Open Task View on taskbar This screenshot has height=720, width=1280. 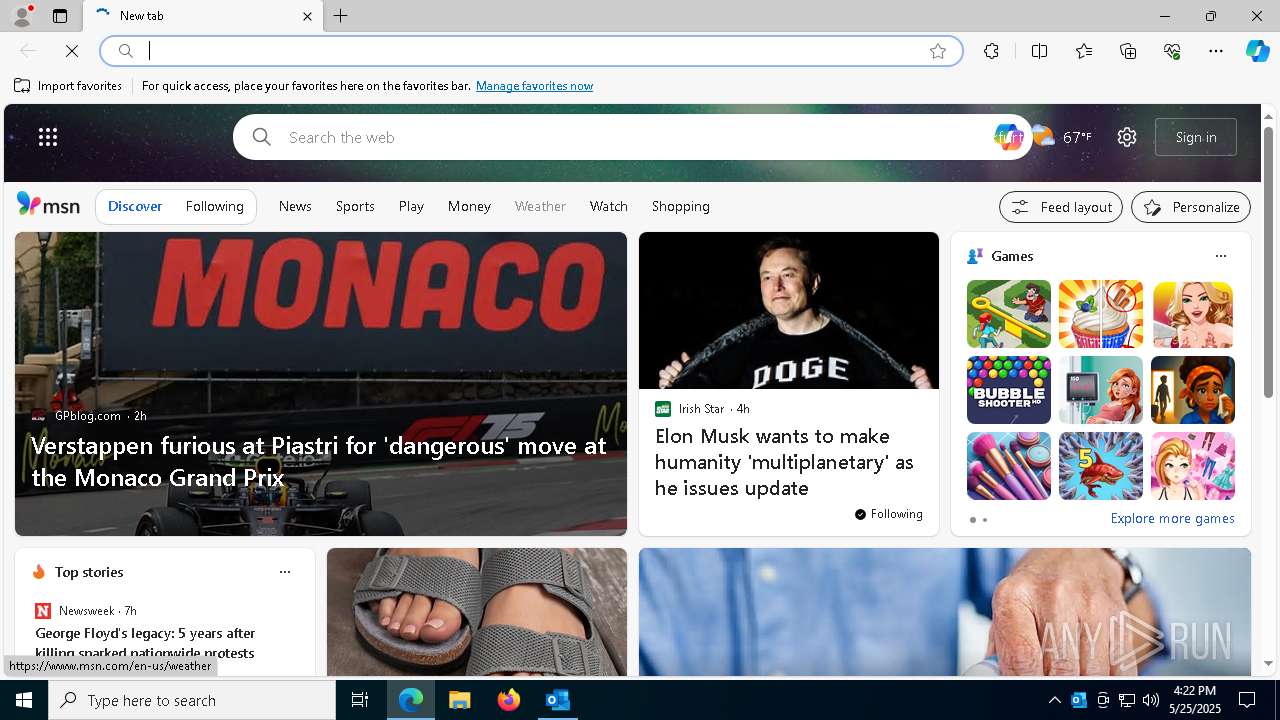click(x=360, y=700)
